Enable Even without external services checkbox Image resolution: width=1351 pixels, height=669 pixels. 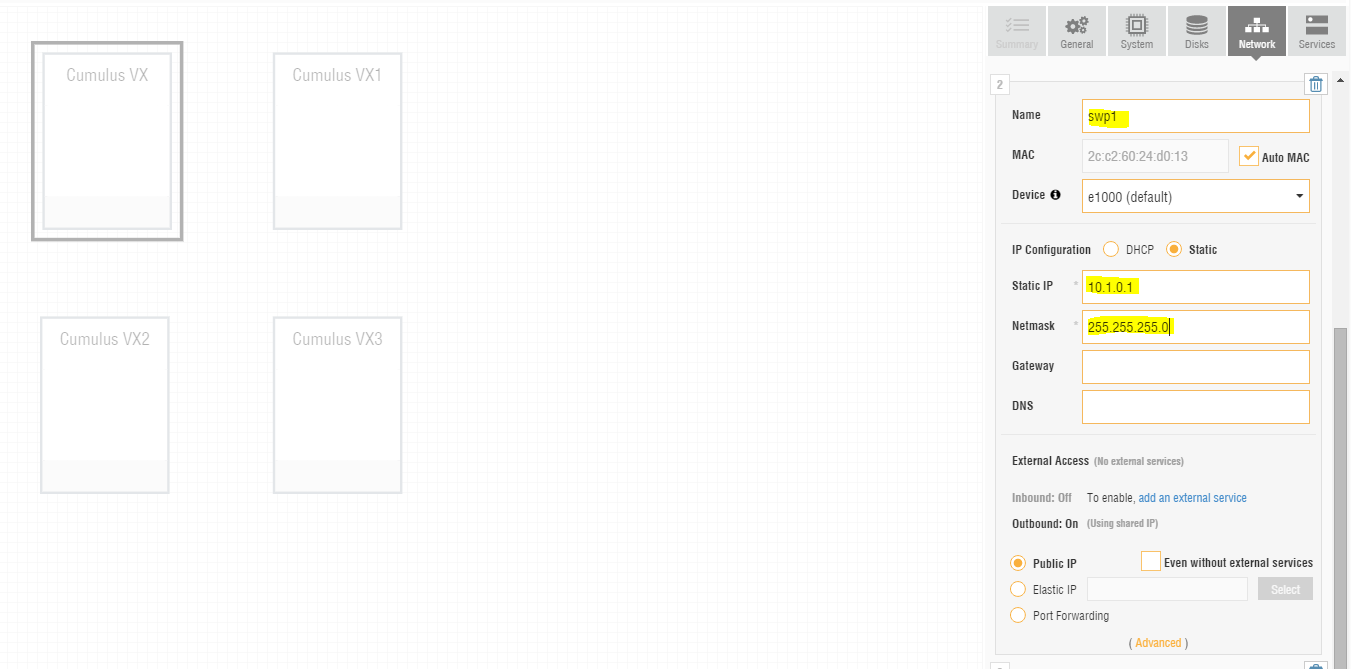pyautogui.click(x=1150, y=561)
